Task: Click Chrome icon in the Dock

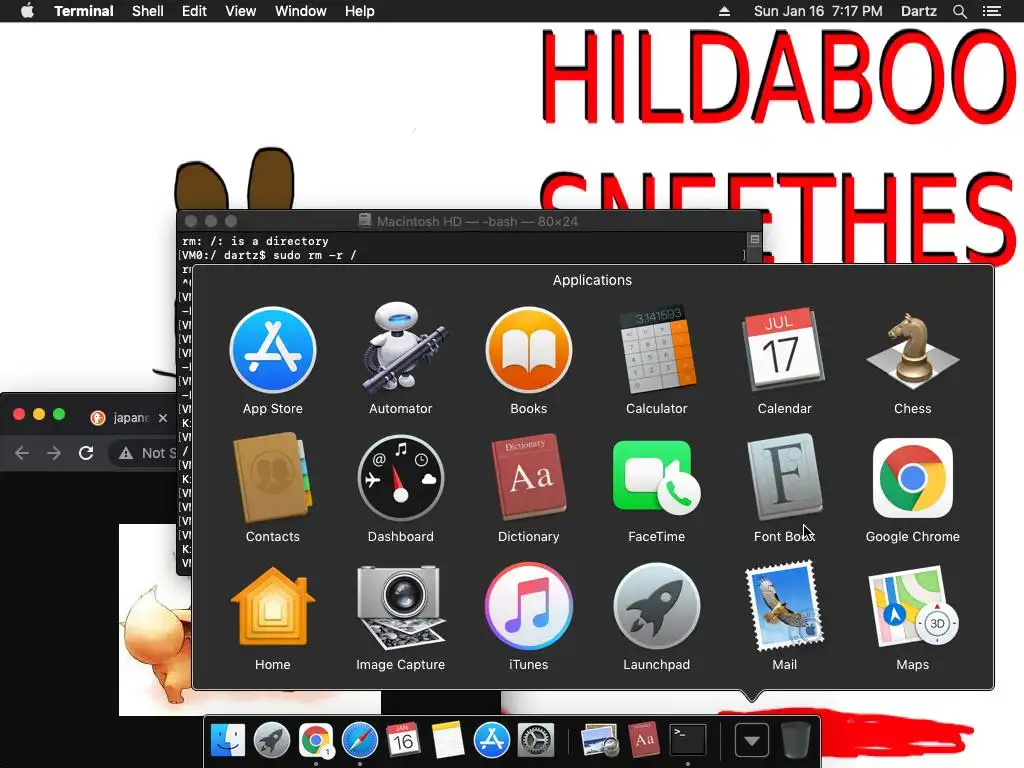Action: click(x=315, y=741)
